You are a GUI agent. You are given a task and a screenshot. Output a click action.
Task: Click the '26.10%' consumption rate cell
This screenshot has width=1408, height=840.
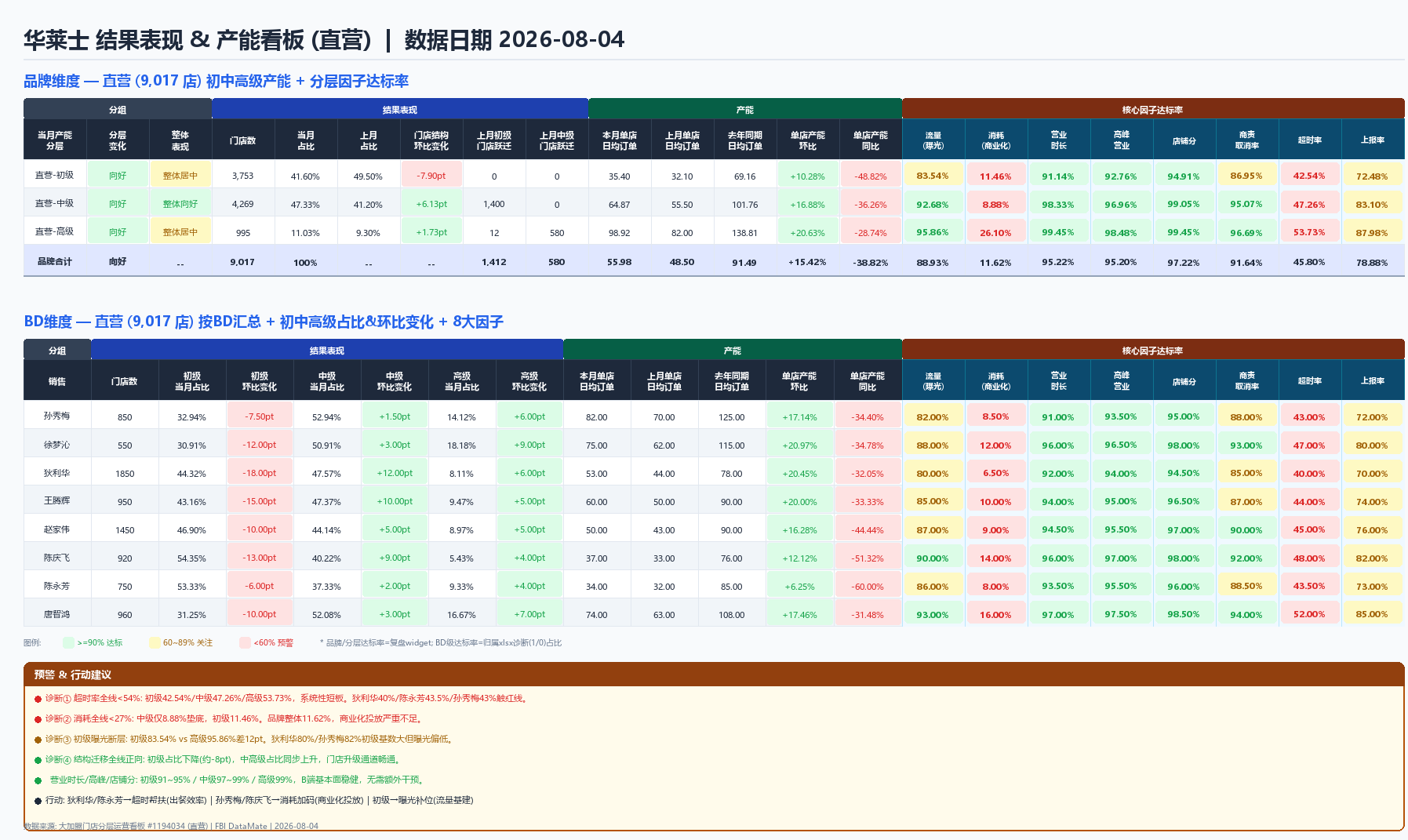point(996,232)
